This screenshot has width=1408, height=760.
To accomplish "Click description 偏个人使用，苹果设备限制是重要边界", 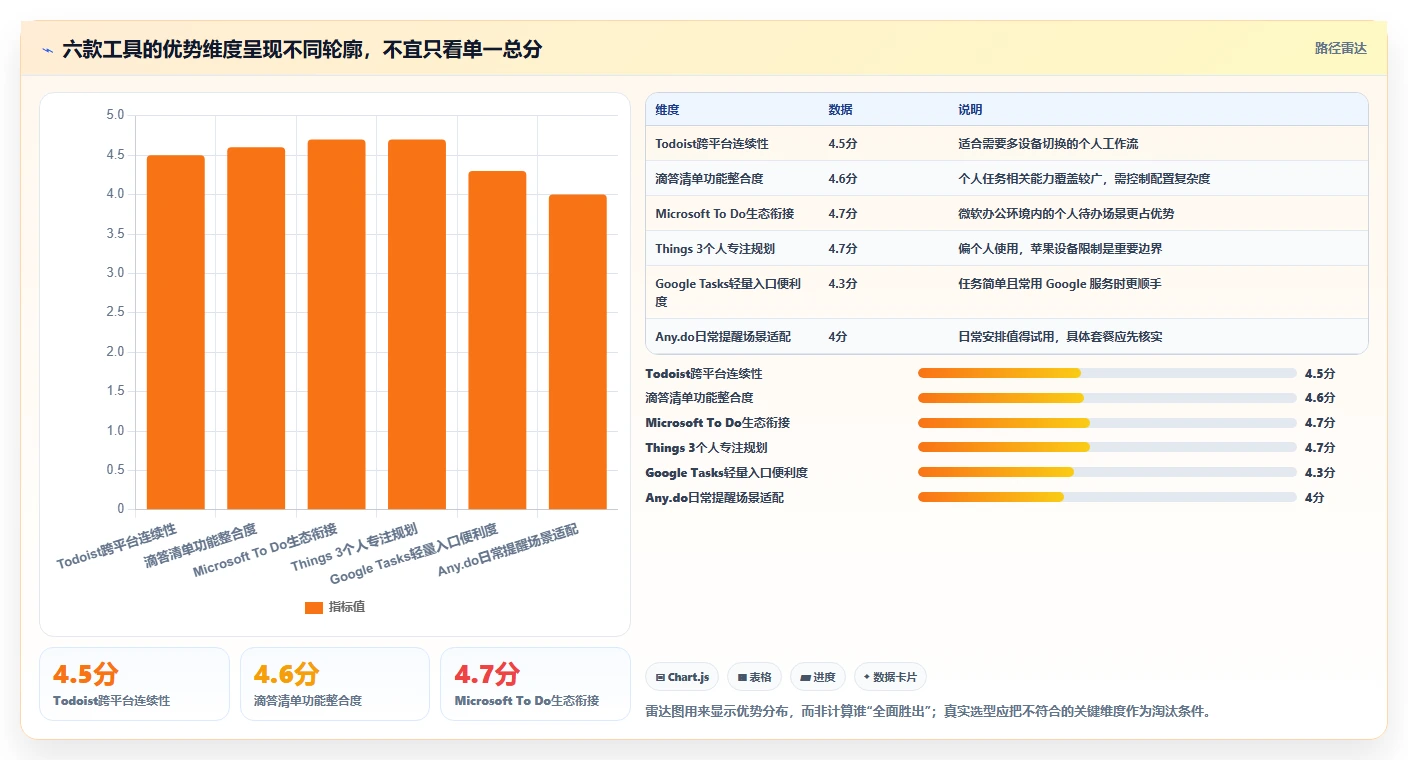I will pyautogui.click(x=1060, y=249).
